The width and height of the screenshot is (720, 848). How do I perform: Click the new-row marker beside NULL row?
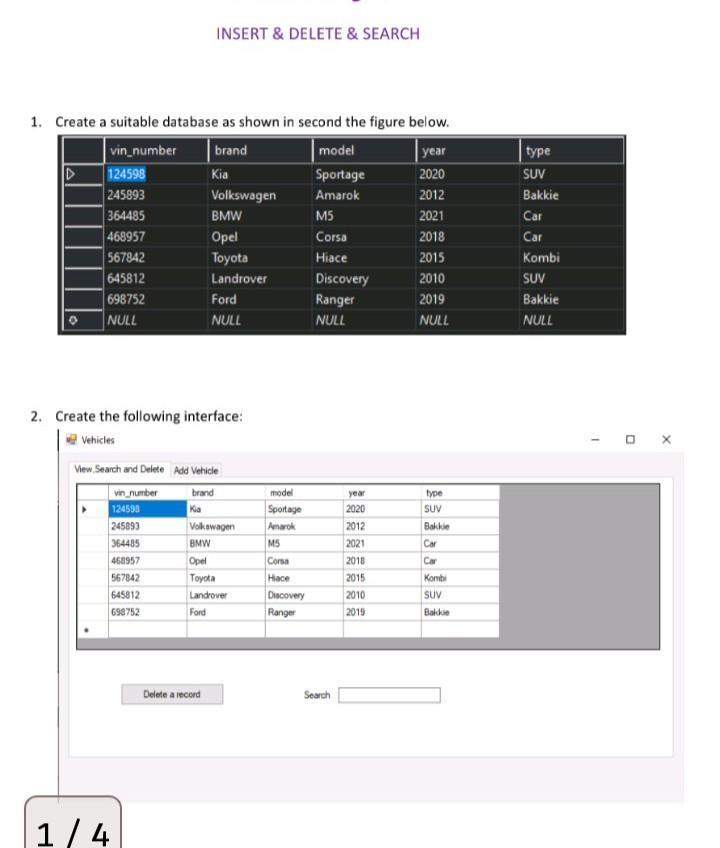[x=73, y=320]
